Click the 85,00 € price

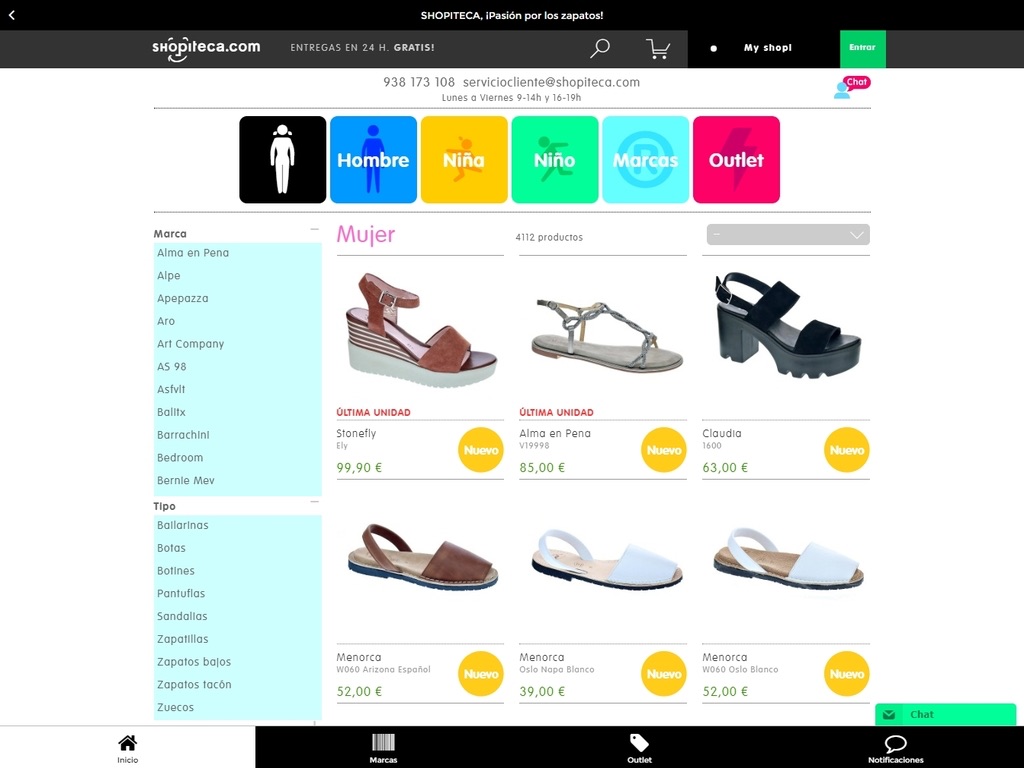[x=542, y=468]
